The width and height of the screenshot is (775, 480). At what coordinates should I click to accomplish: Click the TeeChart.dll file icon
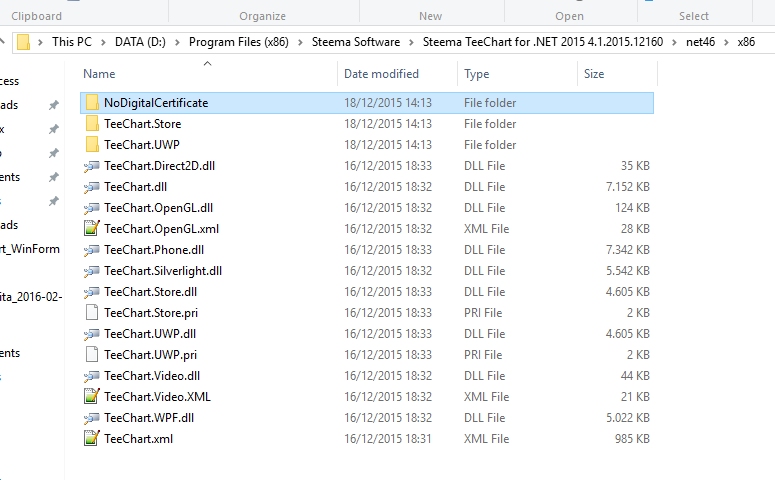[x=91, y=187]
